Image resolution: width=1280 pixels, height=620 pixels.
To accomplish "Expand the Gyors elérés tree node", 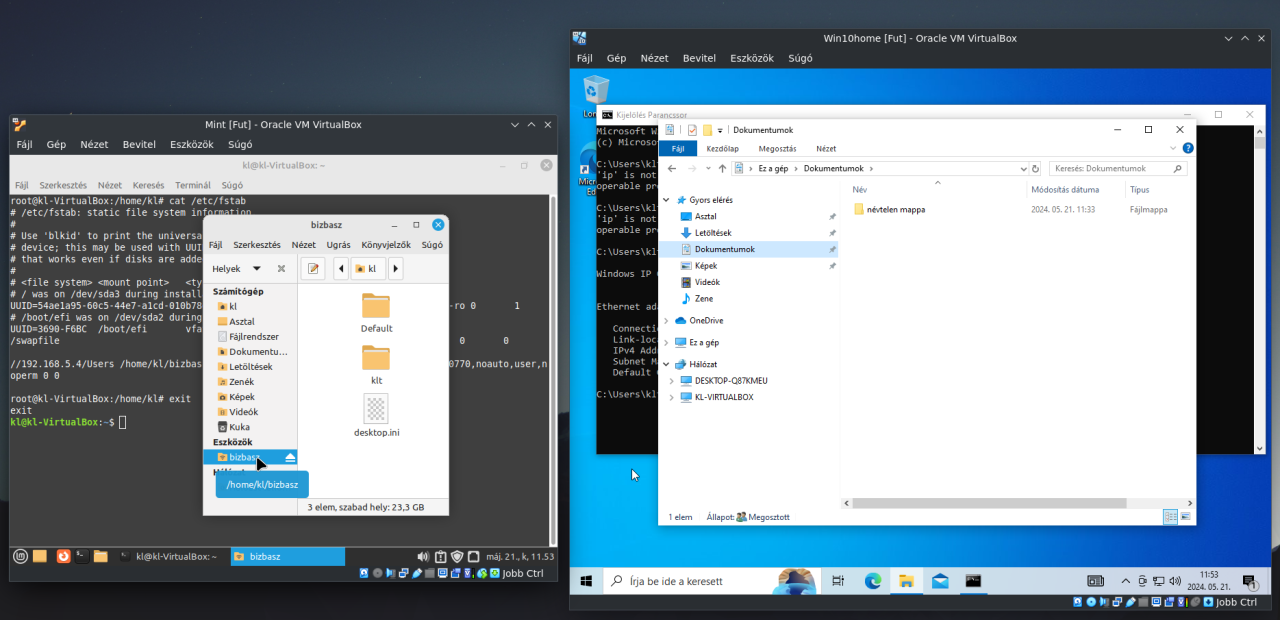I will click(667, 200).
